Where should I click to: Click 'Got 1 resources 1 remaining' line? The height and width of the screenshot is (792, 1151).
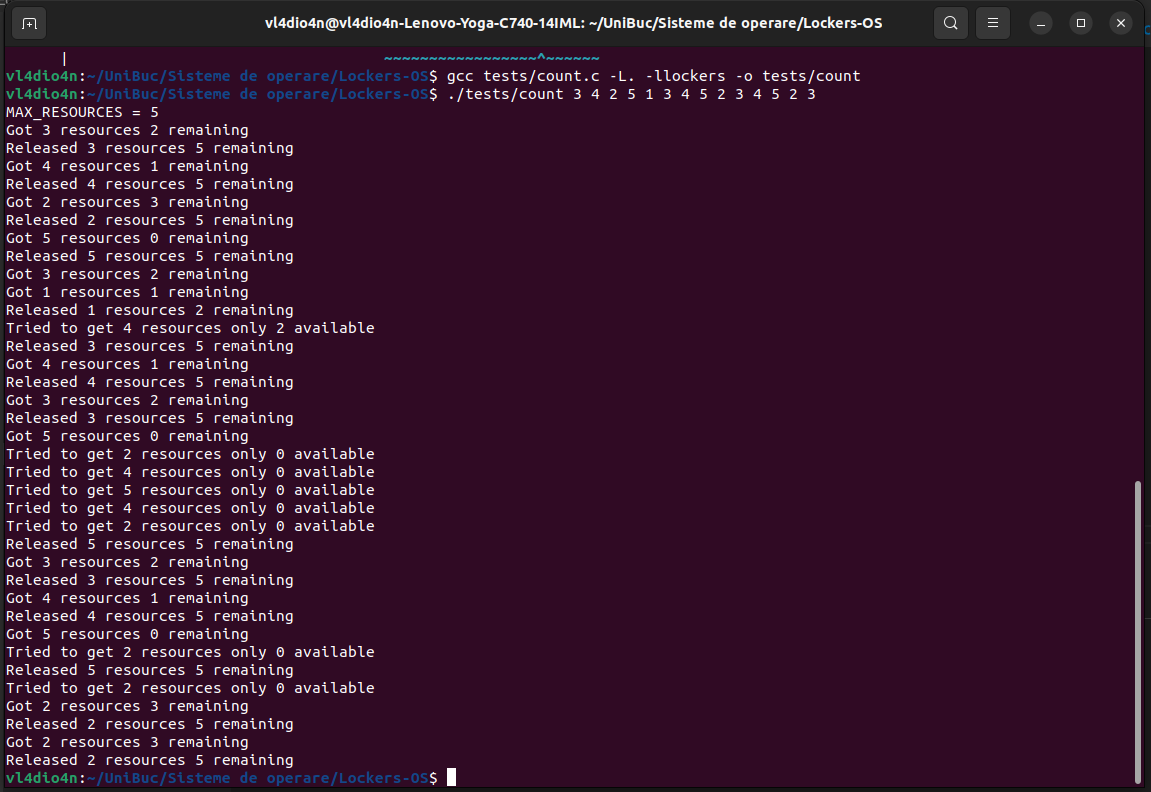tap(127, 292)
